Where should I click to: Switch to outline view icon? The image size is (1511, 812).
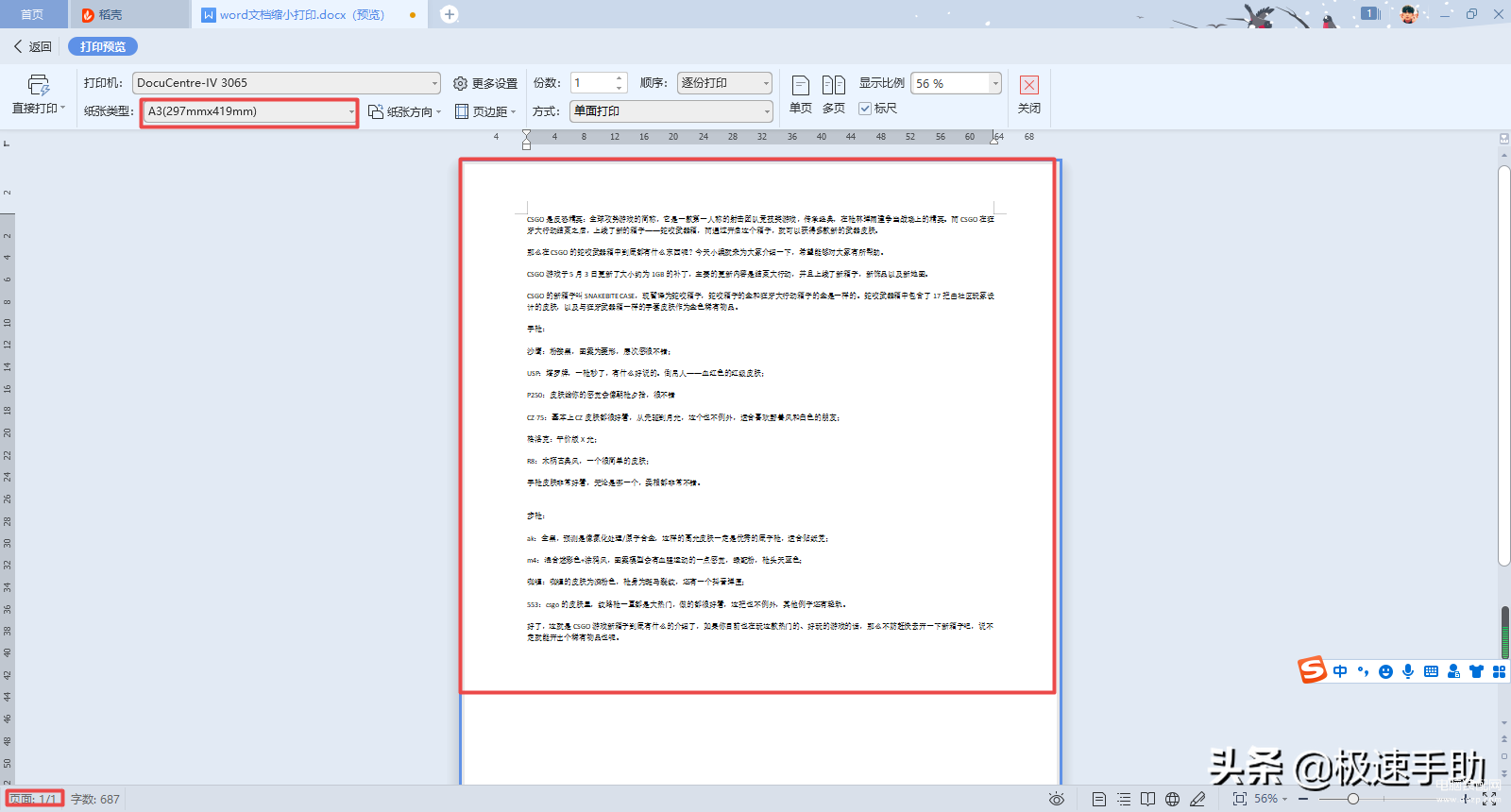tap(1124, 799)
